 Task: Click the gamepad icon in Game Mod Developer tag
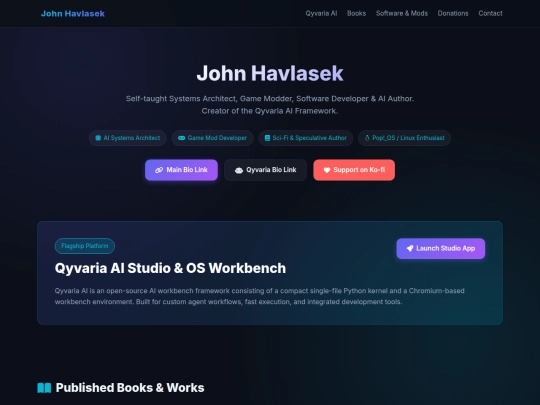point(181,138)
